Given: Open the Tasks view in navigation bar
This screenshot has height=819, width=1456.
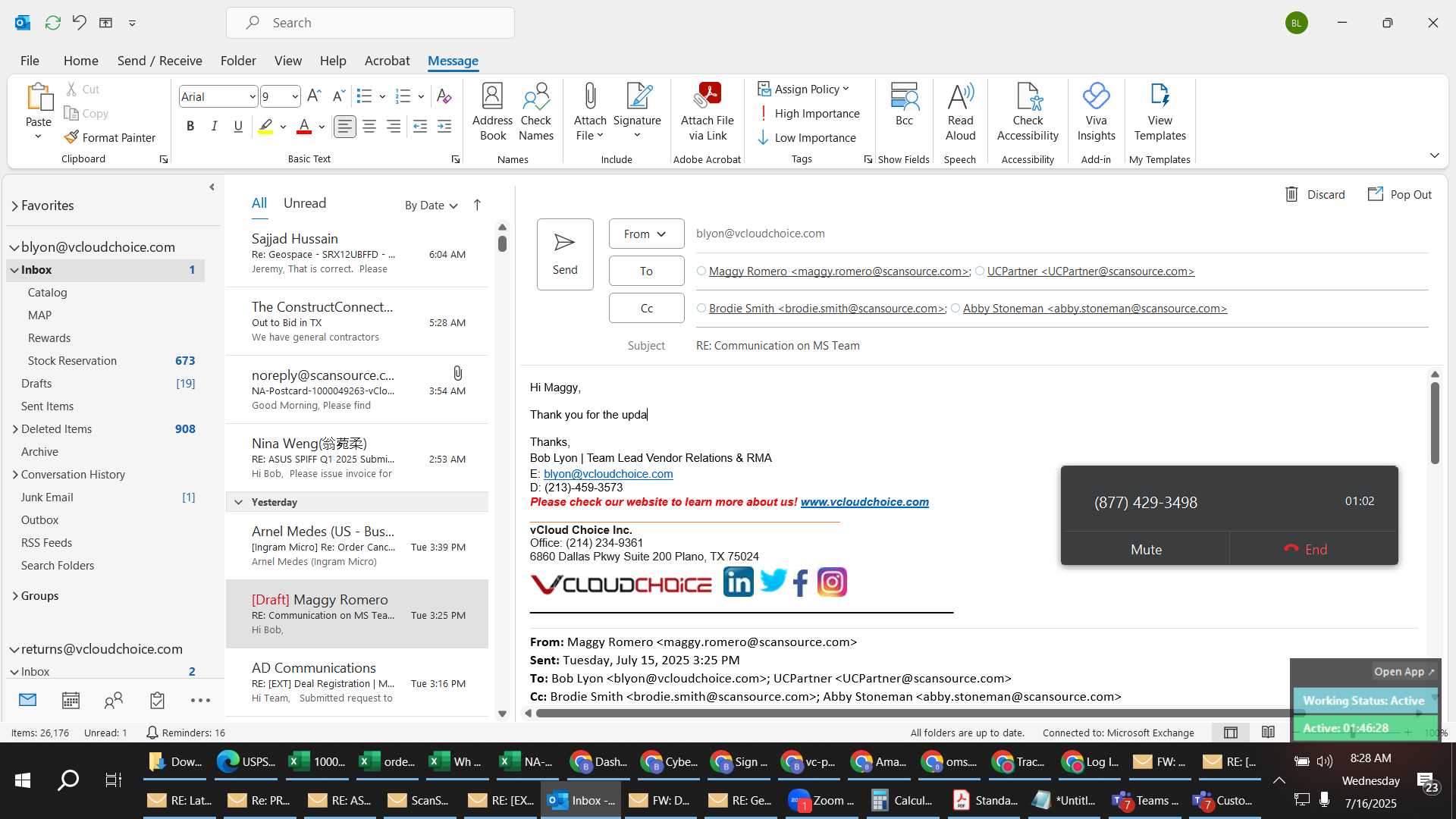Looking at the screenshot, I should (157, 701).
